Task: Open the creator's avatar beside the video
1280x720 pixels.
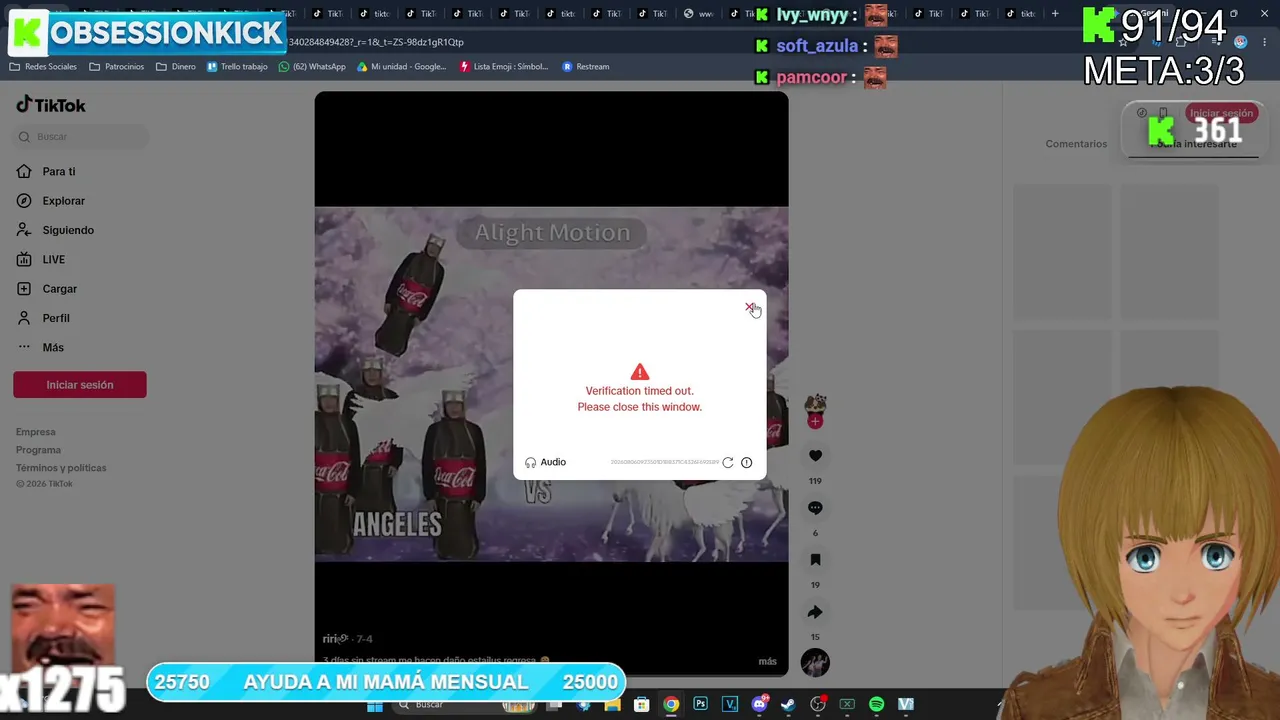Action: click(815, 406)
